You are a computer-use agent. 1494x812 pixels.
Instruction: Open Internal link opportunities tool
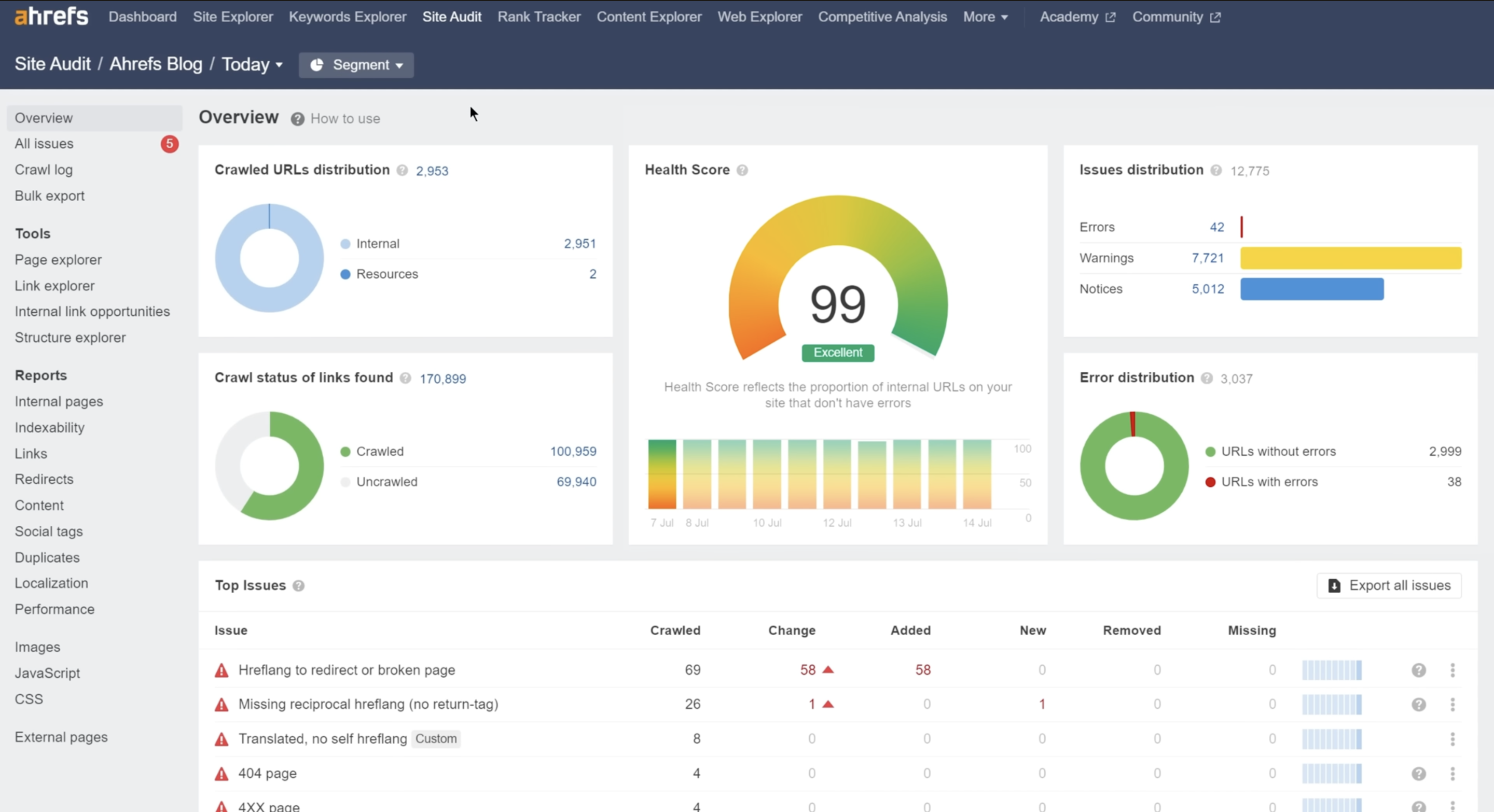(x=92, y=311)
